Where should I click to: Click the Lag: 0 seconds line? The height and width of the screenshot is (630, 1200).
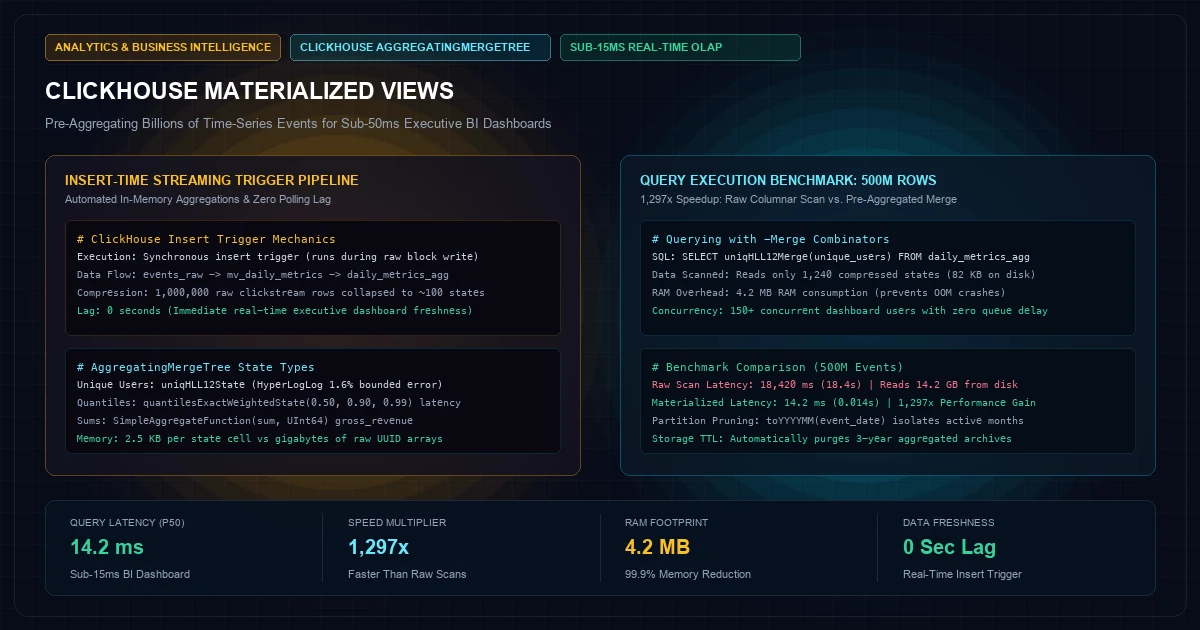(x=275, y=311)
